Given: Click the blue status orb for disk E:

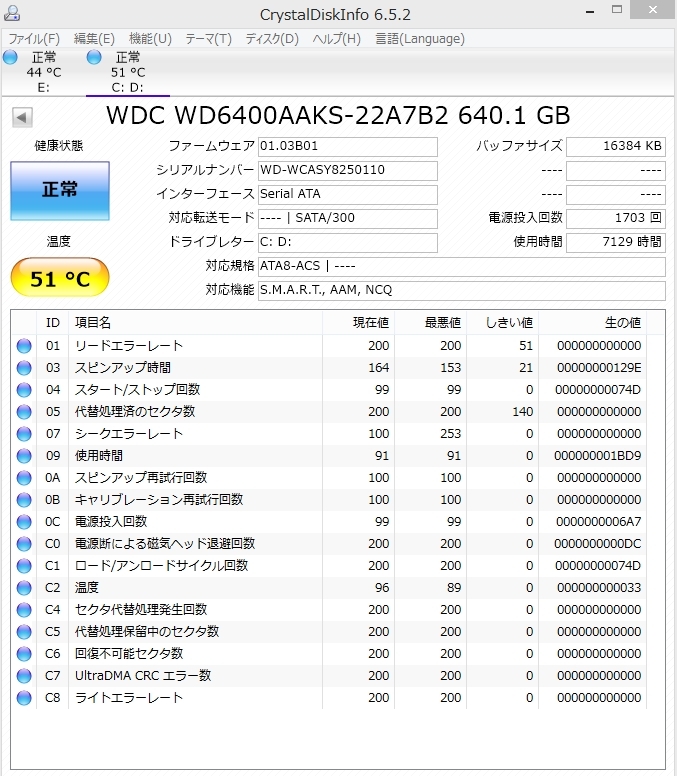Looking at the screenshot, I should tap(10, 57).
